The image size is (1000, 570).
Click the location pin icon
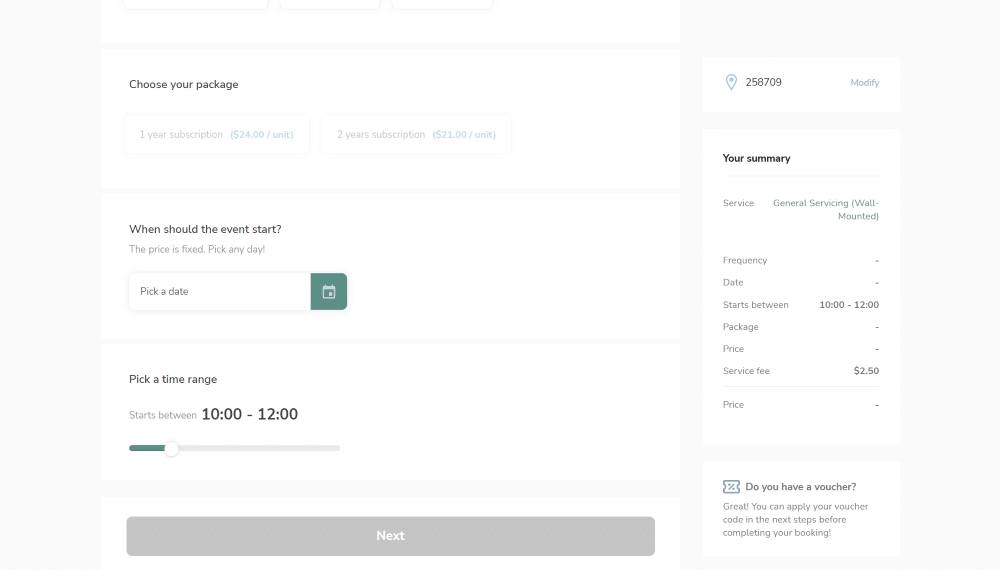click(731, 83)
